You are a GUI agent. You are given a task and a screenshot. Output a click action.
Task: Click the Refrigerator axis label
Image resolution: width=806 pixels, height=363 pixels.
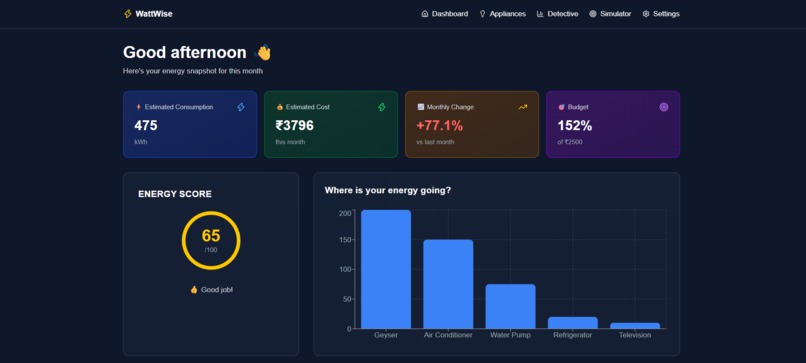click(x=573, y=335)
